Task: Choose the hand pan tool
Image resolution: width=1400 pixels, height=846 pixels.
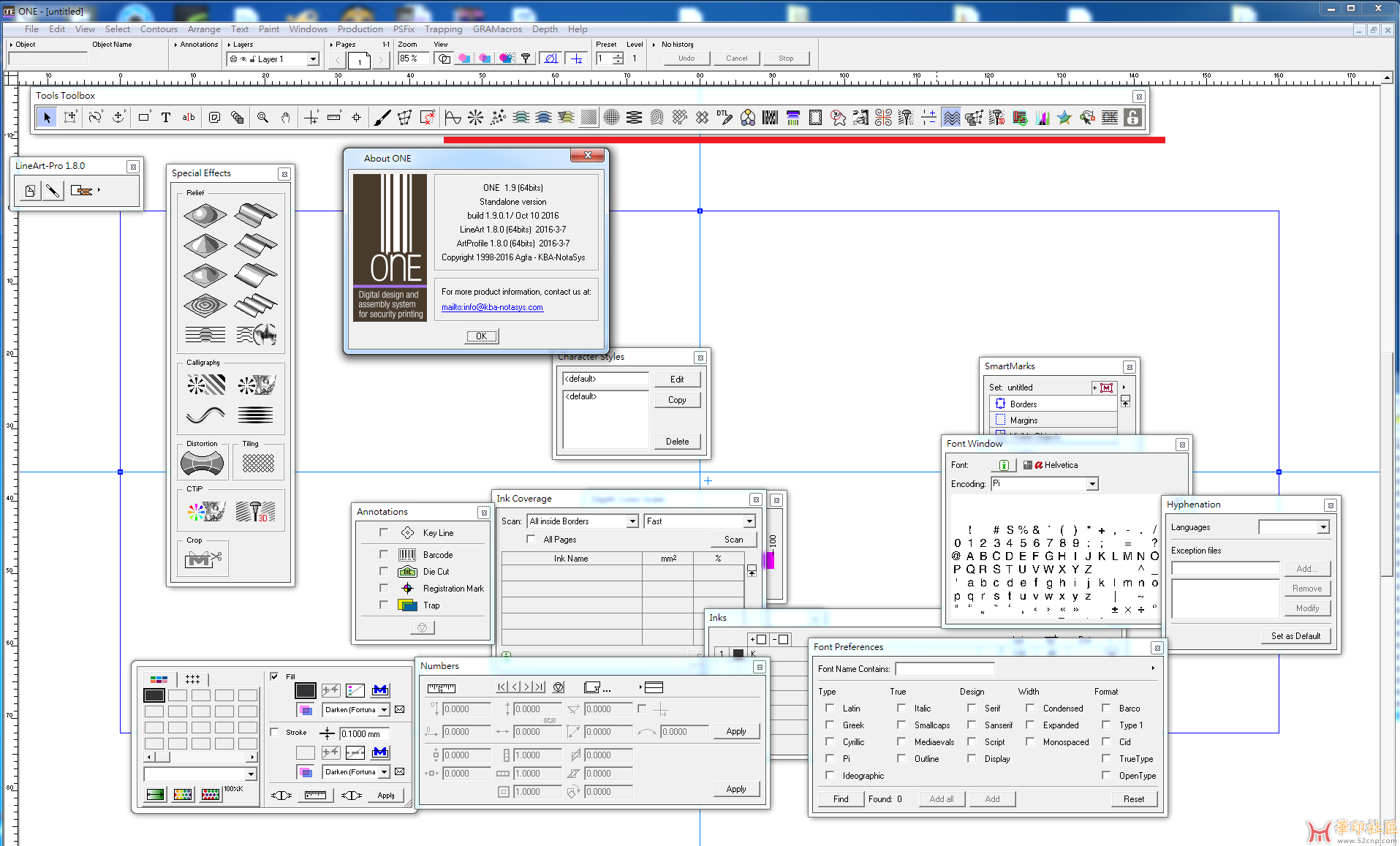Action: click(286, 117)
